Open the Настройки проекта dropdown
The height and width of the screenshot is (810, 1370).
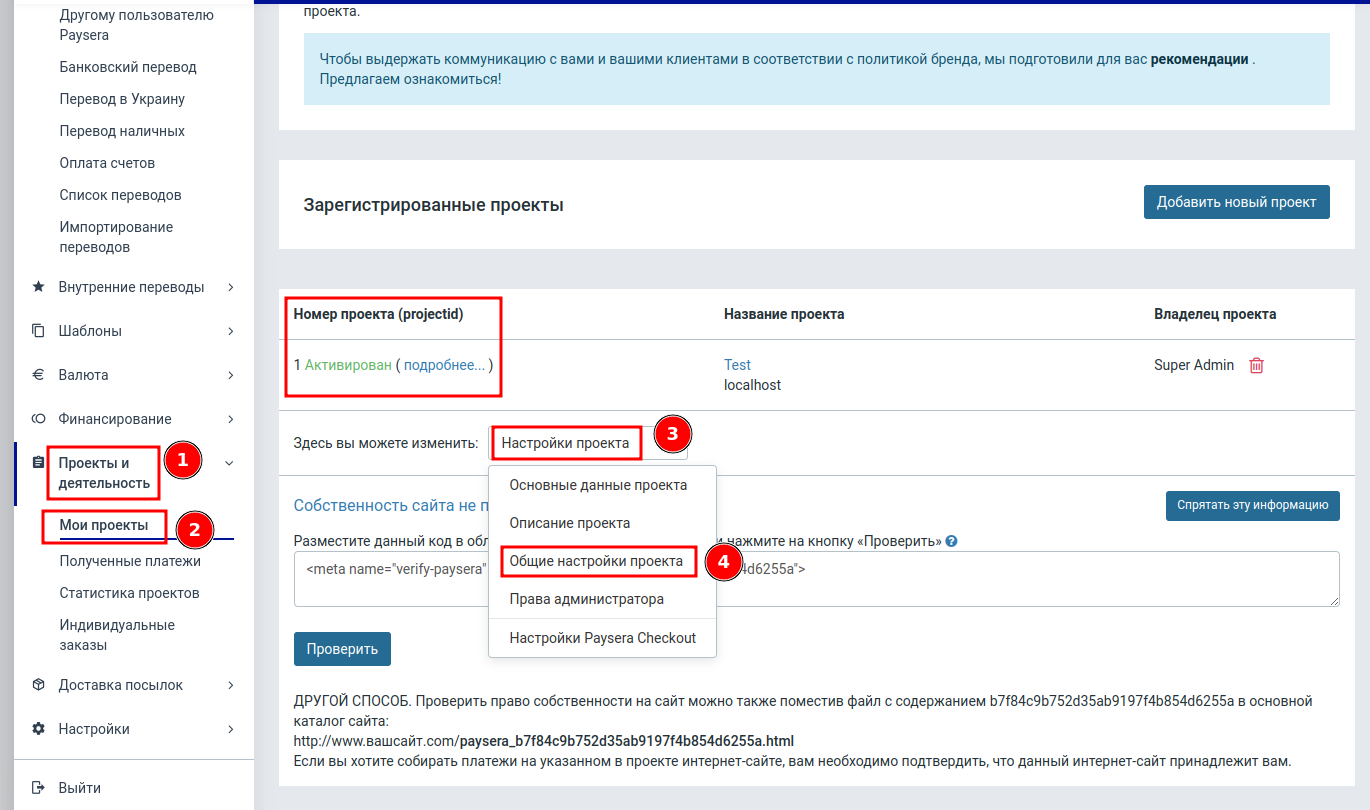(587, 443)
